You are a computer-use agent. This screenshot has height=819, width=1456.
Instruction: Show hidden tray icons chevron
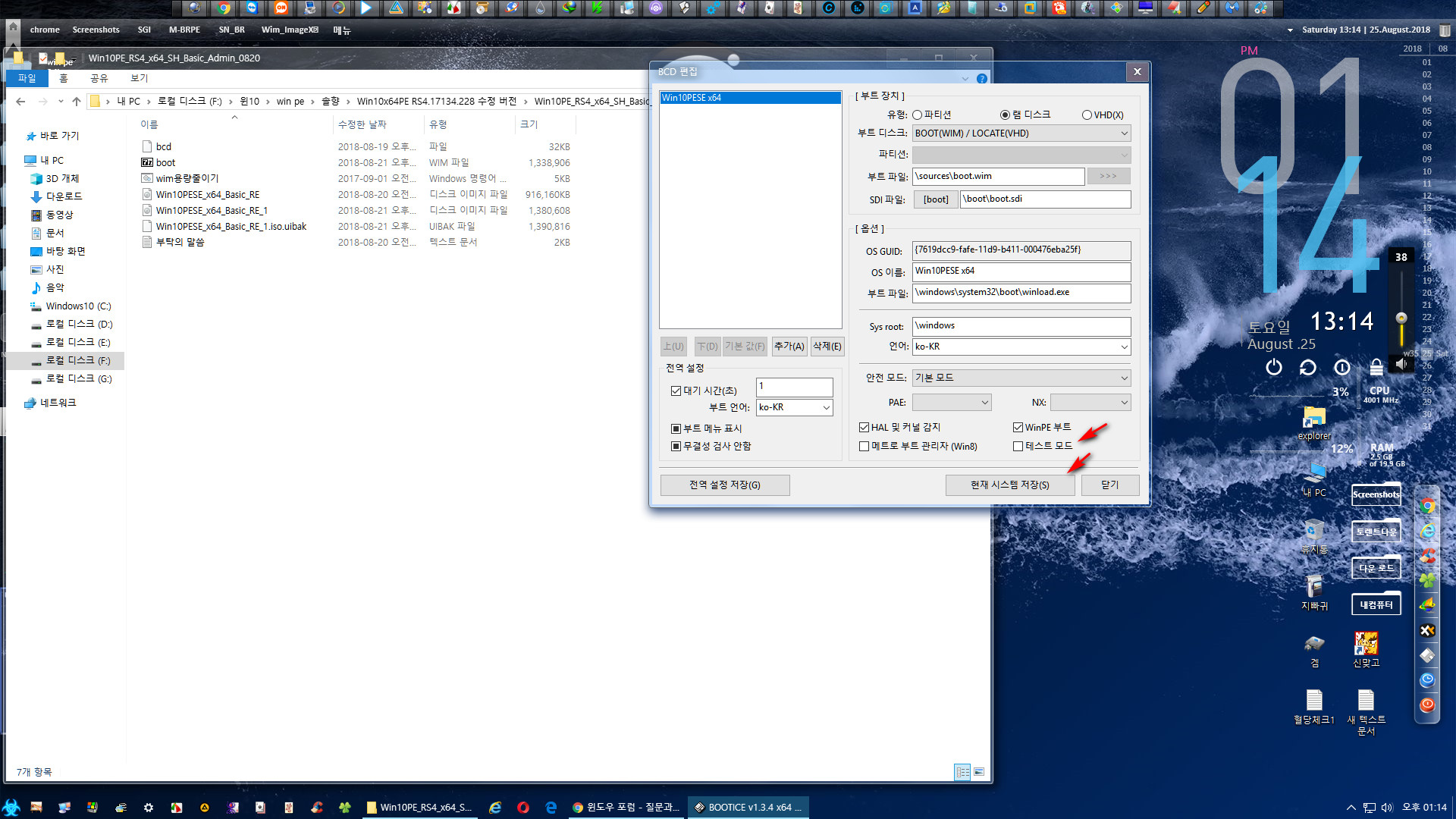pos(1351,808)
